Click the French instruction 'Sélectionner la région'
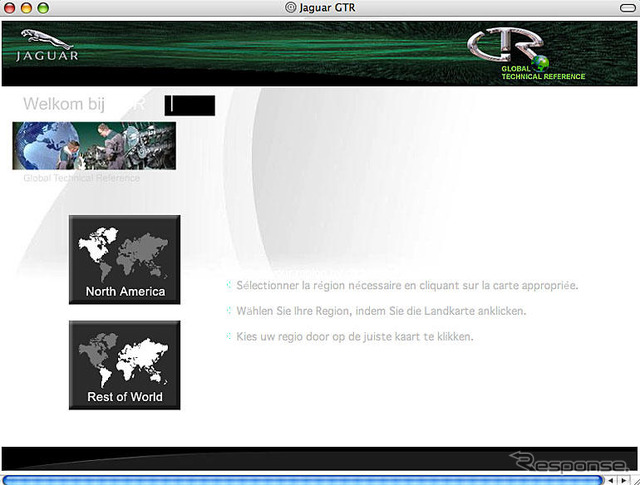The width and height of the screenshot is (640, 485). click(x=407, y=285)
